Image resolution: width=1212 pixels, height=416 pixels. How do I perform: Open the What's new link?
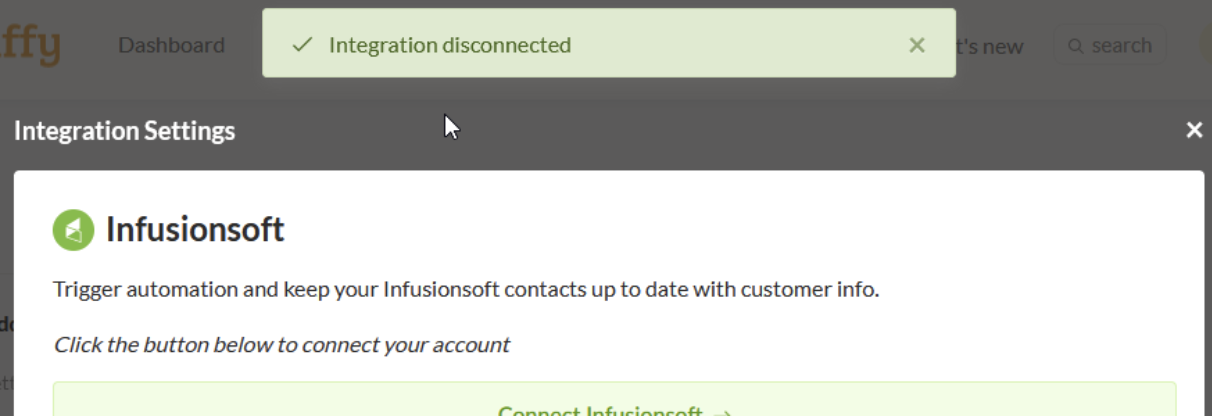click(x=989, y=46)
